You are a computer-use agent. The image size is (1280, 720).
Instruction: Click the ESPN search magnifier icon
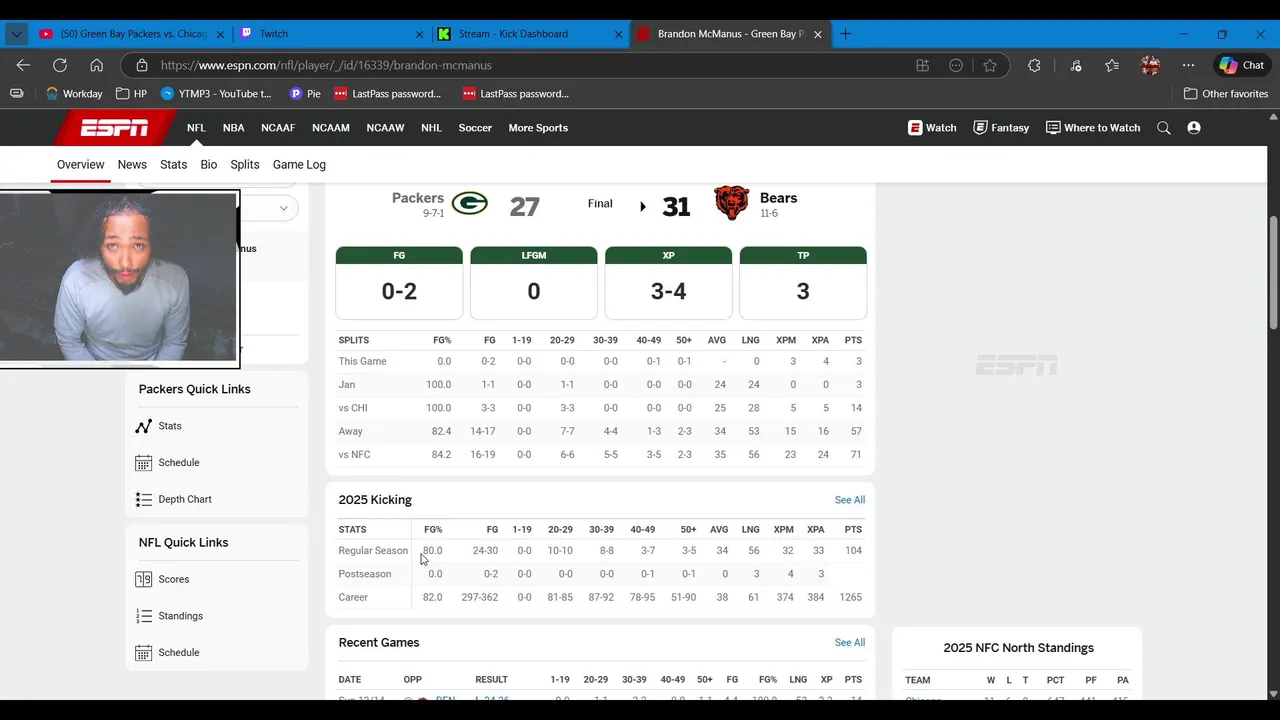(x=1164, y=128)
